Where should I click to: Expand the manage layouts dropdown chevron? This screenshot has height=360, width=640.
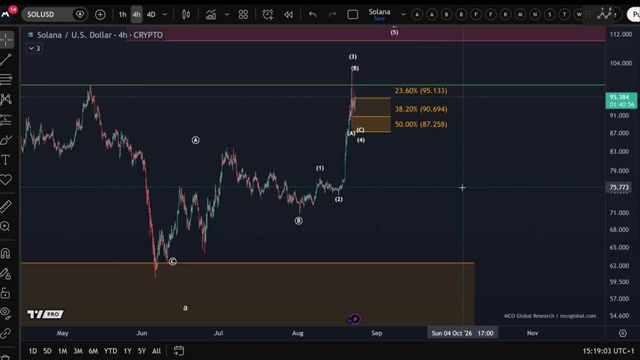(403, 15)
